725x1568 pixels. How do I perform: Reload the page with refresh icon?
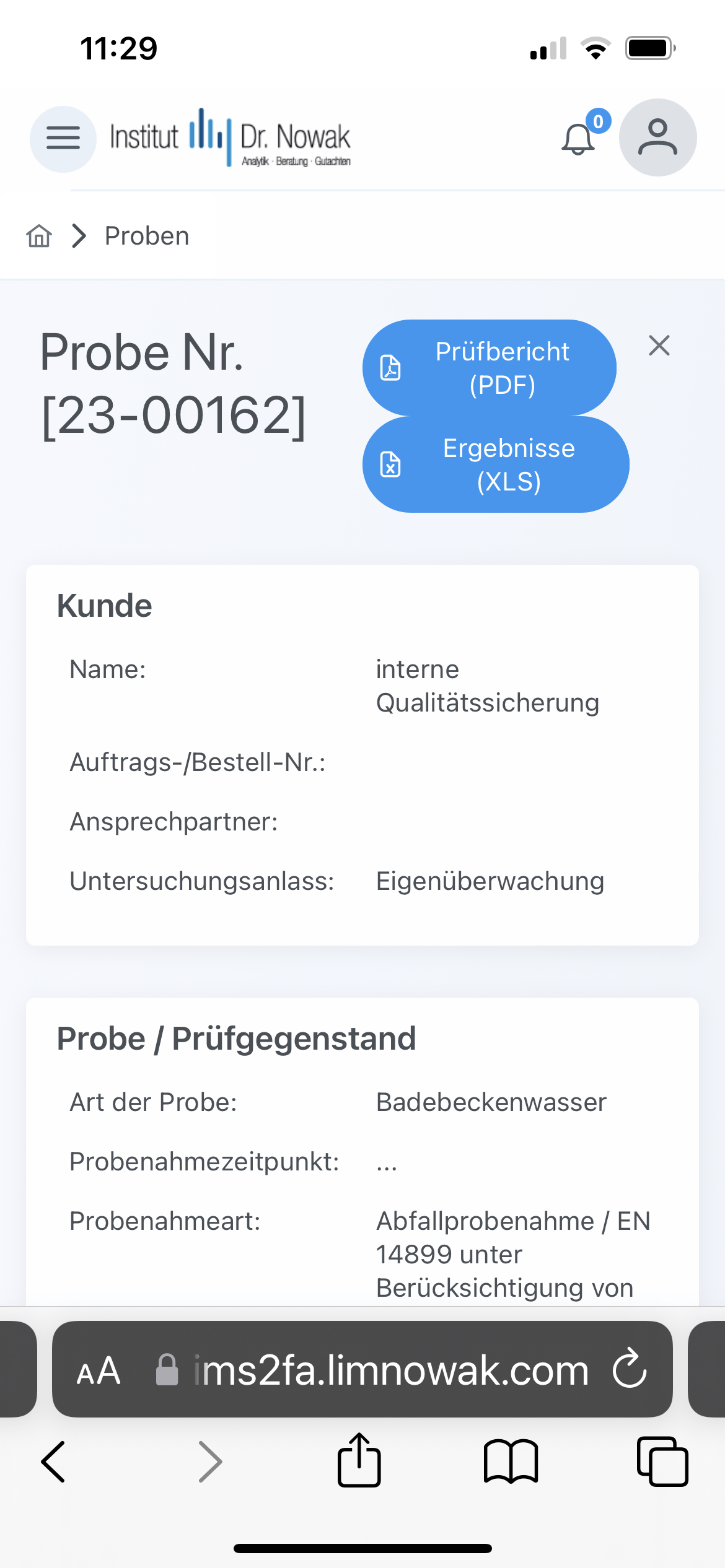pyautogui.click(x=630, y=1369)
